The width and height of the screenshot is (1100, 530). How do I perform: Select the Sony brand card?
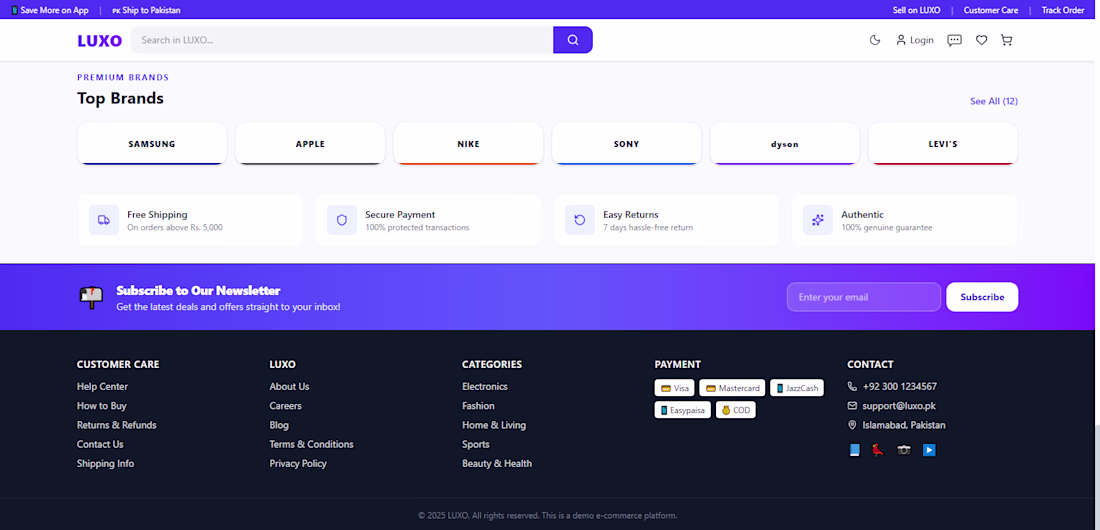626,144
